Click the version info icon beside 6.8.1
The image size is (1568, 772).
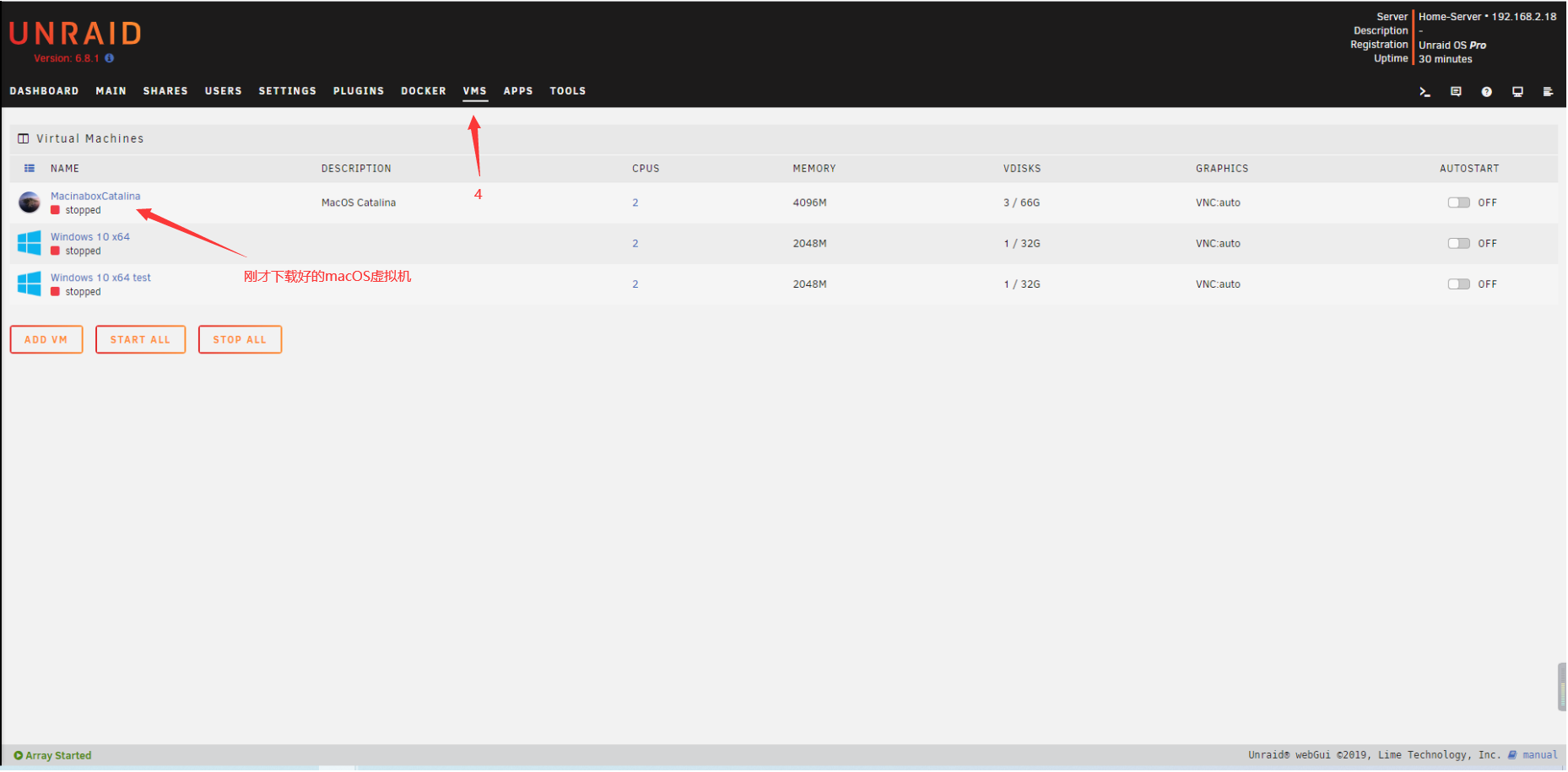tap(110, 58)
